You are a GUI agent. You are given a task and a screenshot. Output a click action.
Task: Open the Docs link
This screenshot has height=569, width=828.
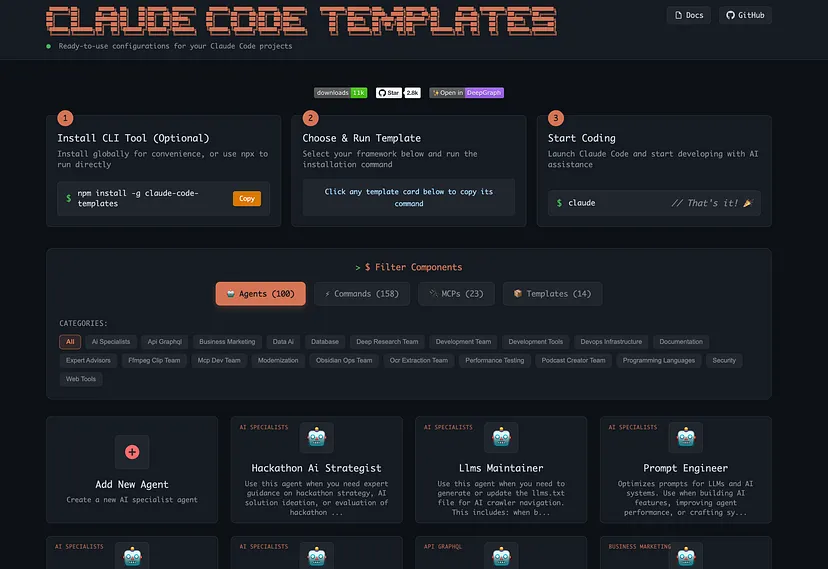click(689, 15)
